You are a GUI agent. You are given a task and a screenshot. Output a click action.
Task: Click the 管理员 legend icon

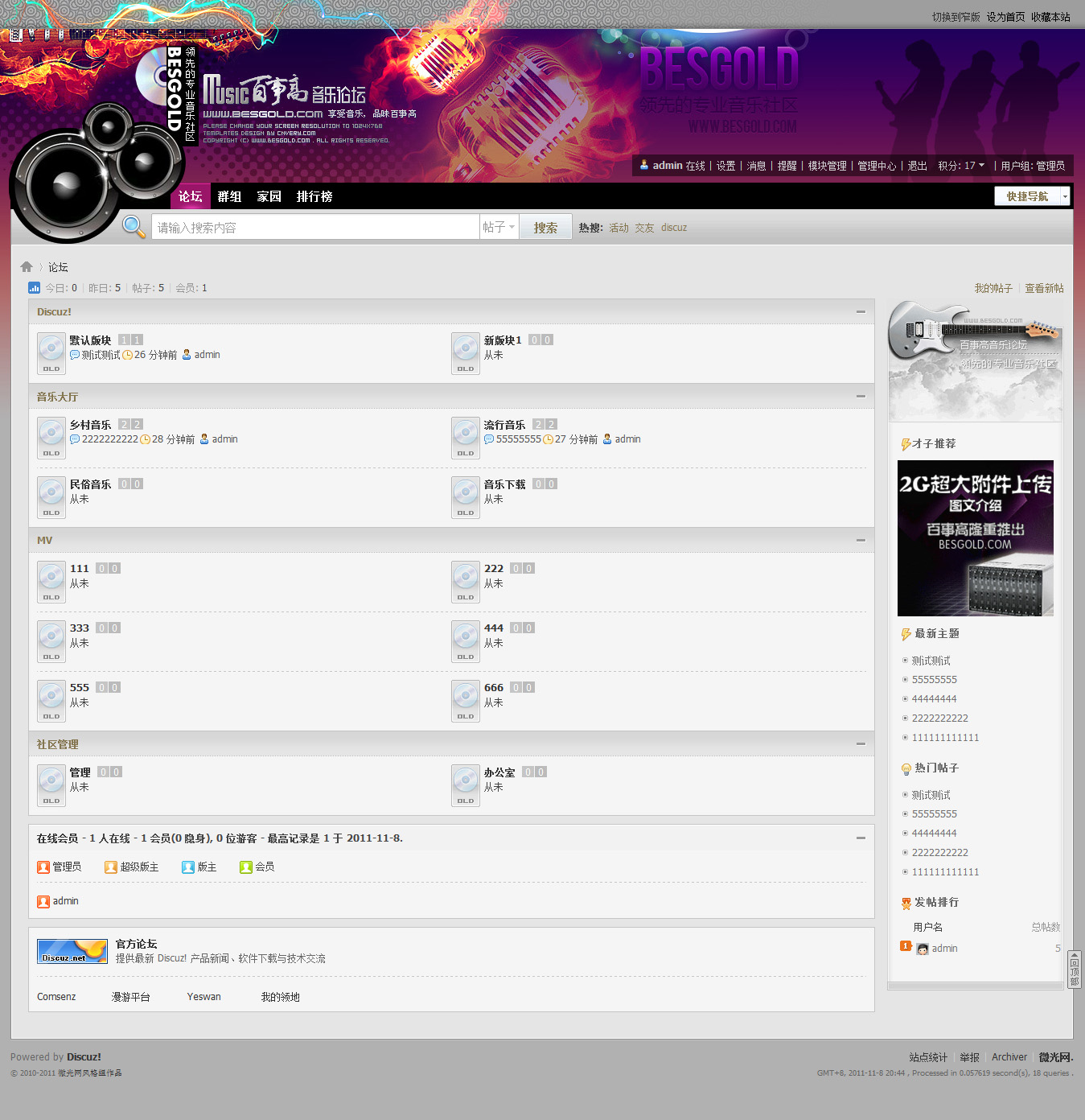pos(43,867)
